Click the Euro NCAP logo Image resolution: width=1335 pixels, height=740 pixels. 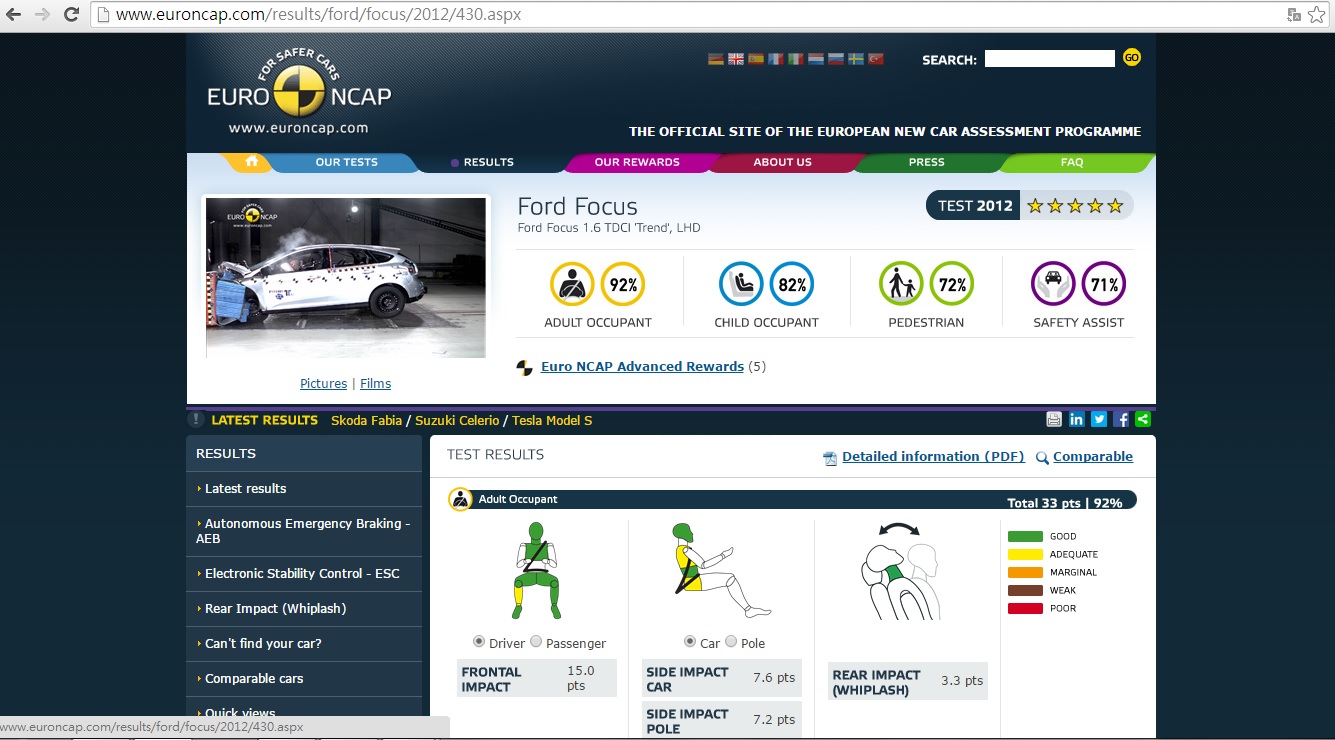(299, 91)
